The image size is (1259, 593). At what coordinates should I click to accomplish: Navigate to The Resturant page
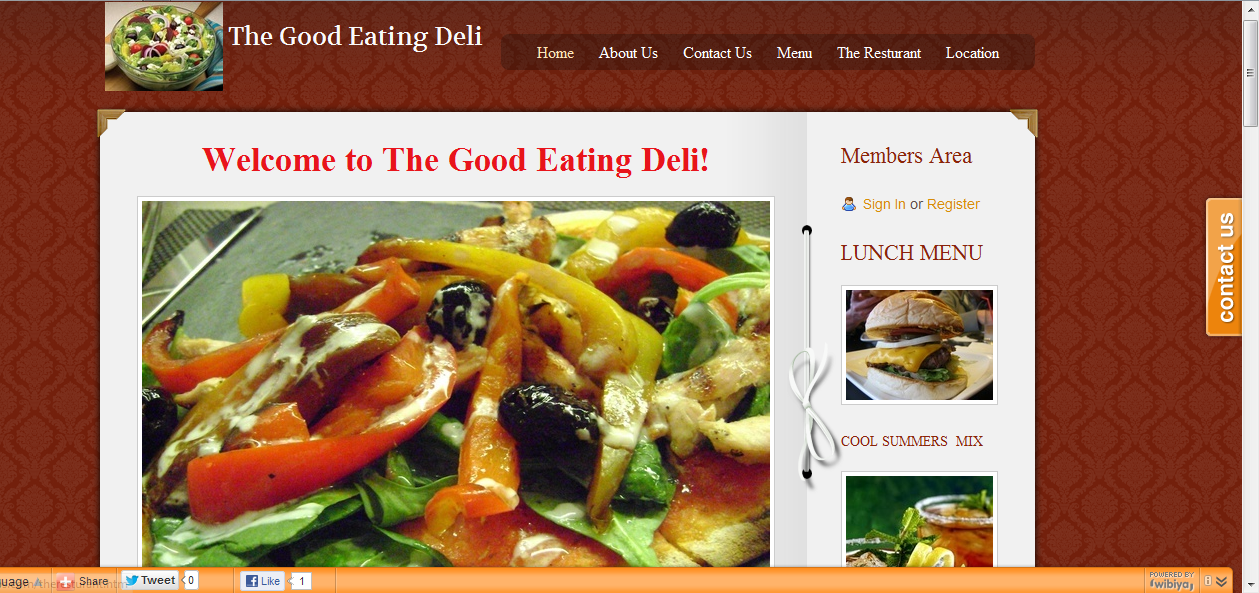tap(879, 53)
